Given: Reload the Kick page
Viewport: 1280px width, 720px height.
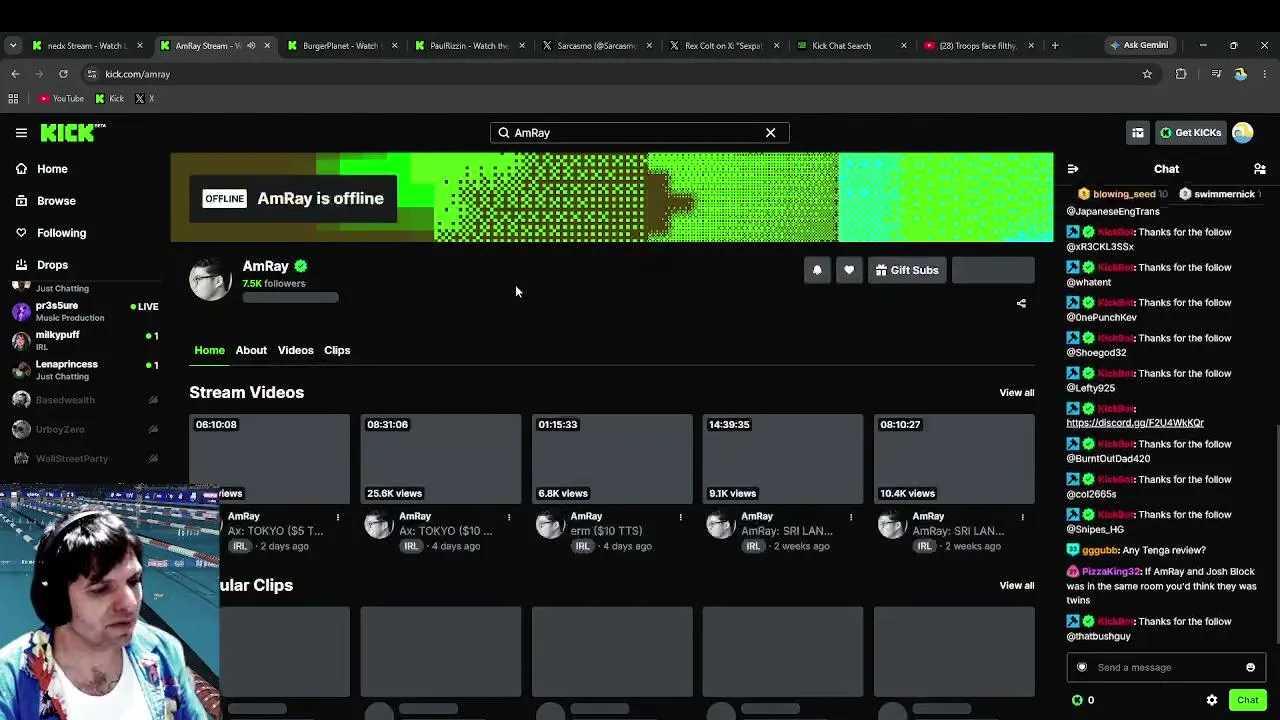Looking at the screenshot, I should pyautogui.click(x=63, y=74).
